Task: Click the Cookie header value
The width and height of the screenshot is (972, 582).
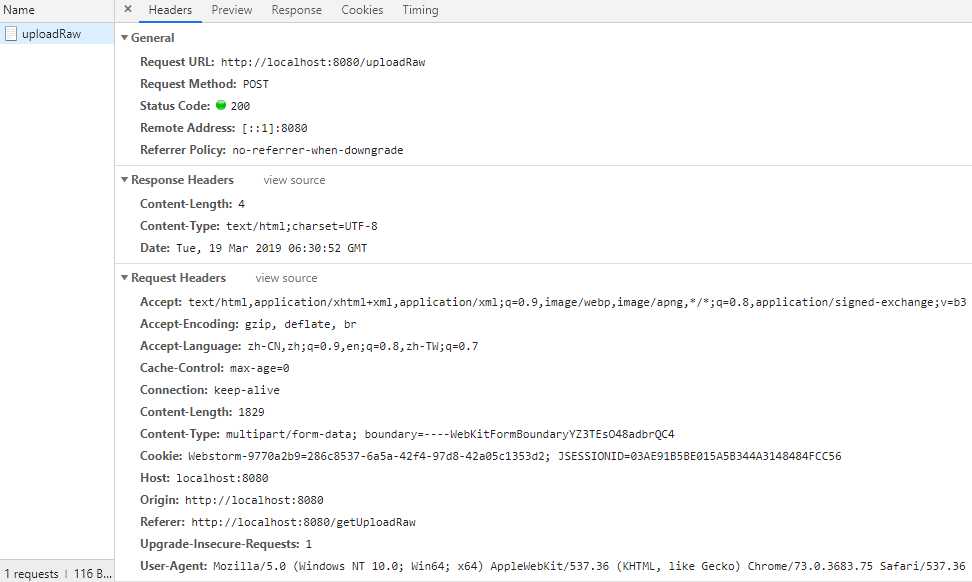Action: click(515, 456)
